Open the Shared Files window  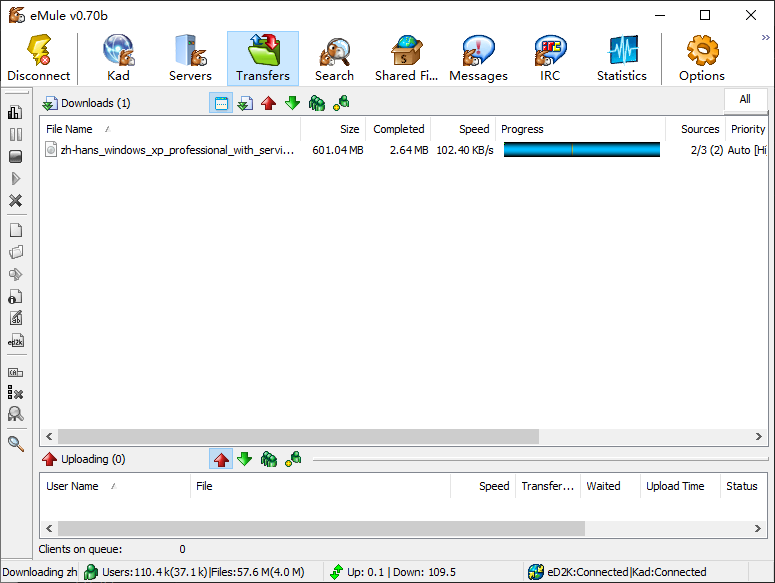click(x=406, y=59)
